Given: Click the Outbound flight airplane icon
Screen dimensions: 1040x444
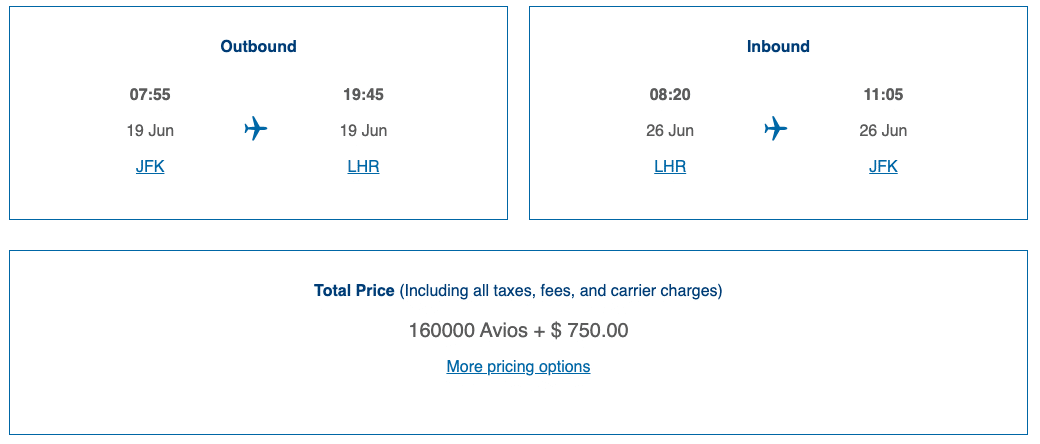Looking at the screenshot, I should pos(256,129).
